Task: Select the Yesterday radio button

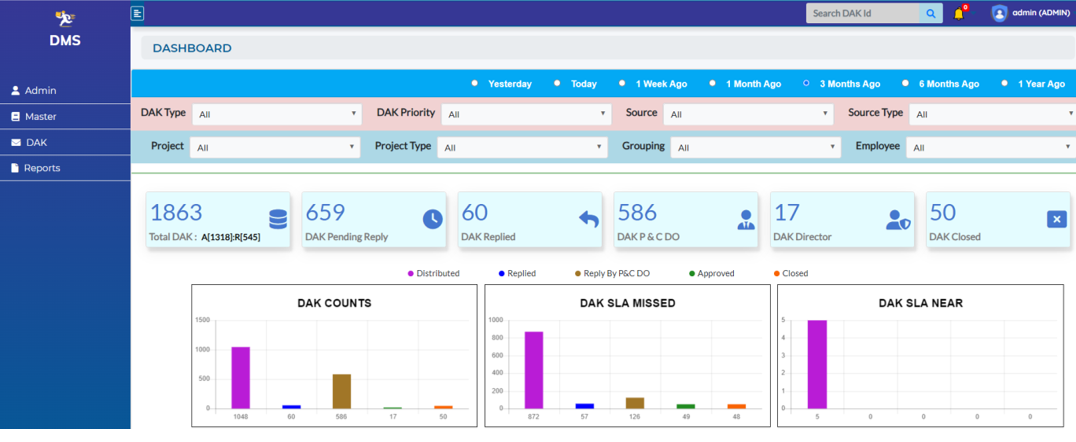Action: coord(475,84)
